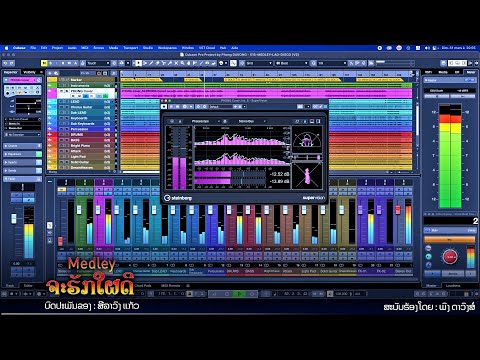Click the Phasescope module settings icon
Viewport: 480px width, 360px height.
pyautogui.click(x=225, y=121)
